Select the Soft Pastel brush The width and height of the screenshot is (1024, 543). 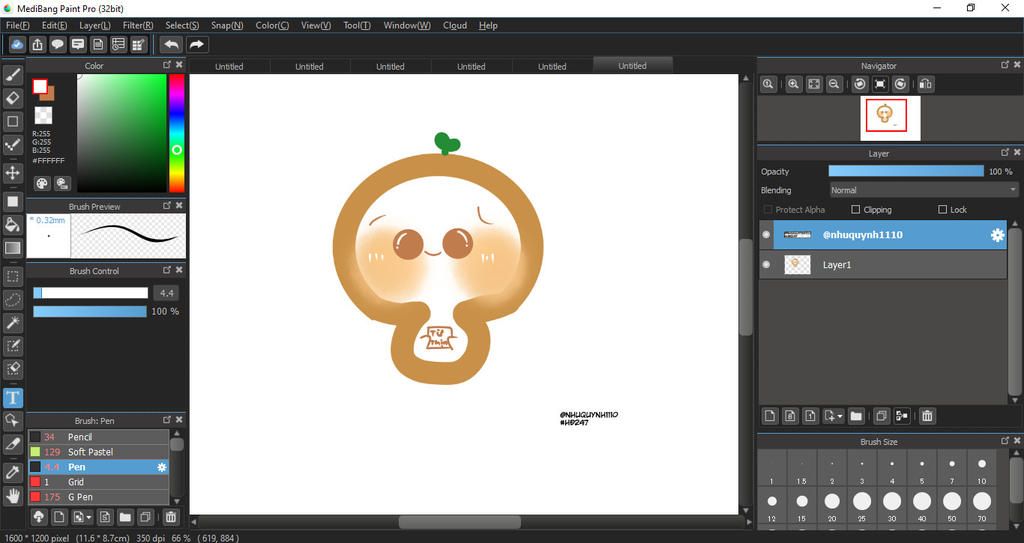[x=98, y=452]
